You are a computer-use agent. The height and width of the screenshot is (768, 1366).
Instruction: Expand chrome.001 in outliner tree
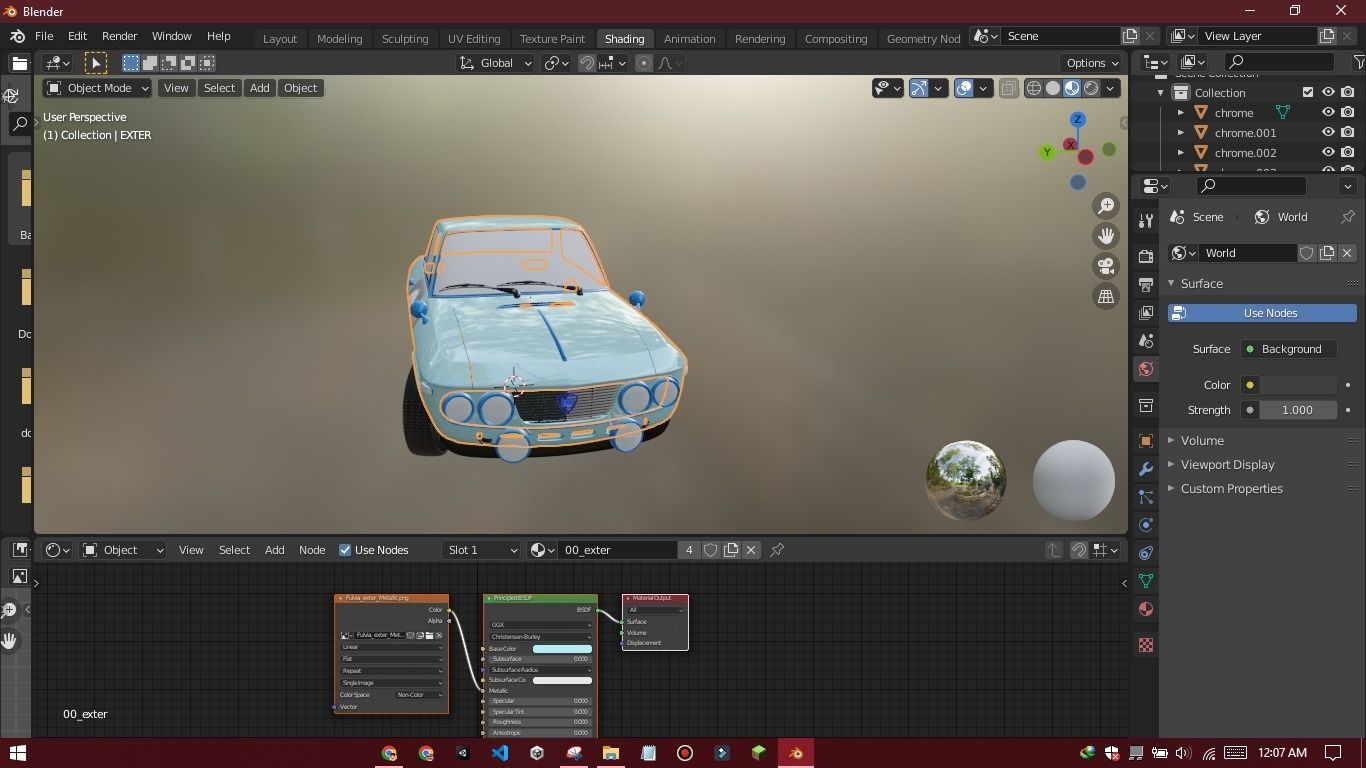pyautogui.click(x=1181, y=133)
